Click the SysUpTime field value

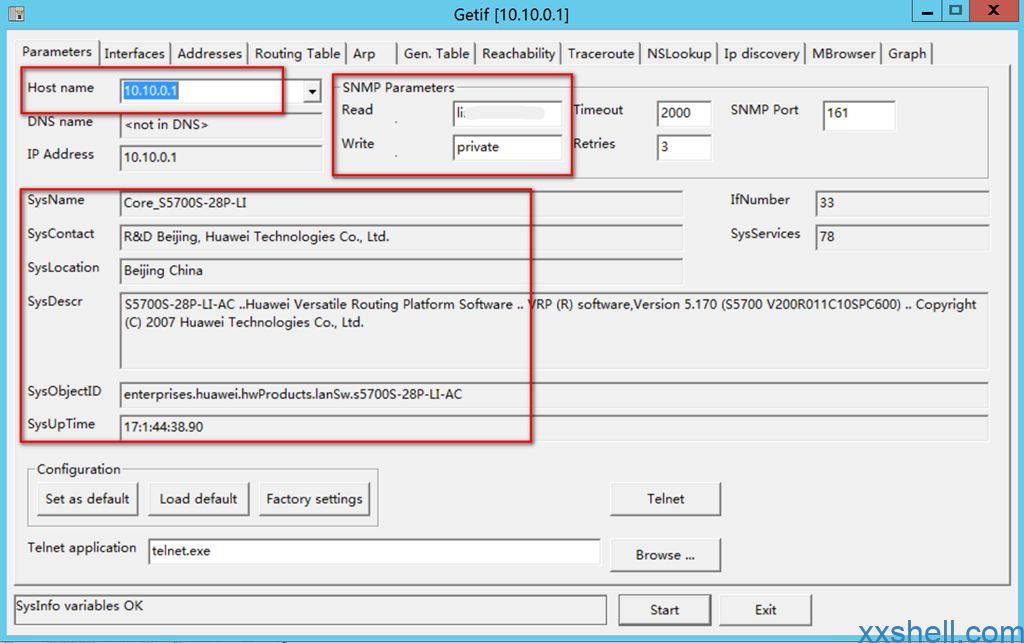(x=554, y=427)
